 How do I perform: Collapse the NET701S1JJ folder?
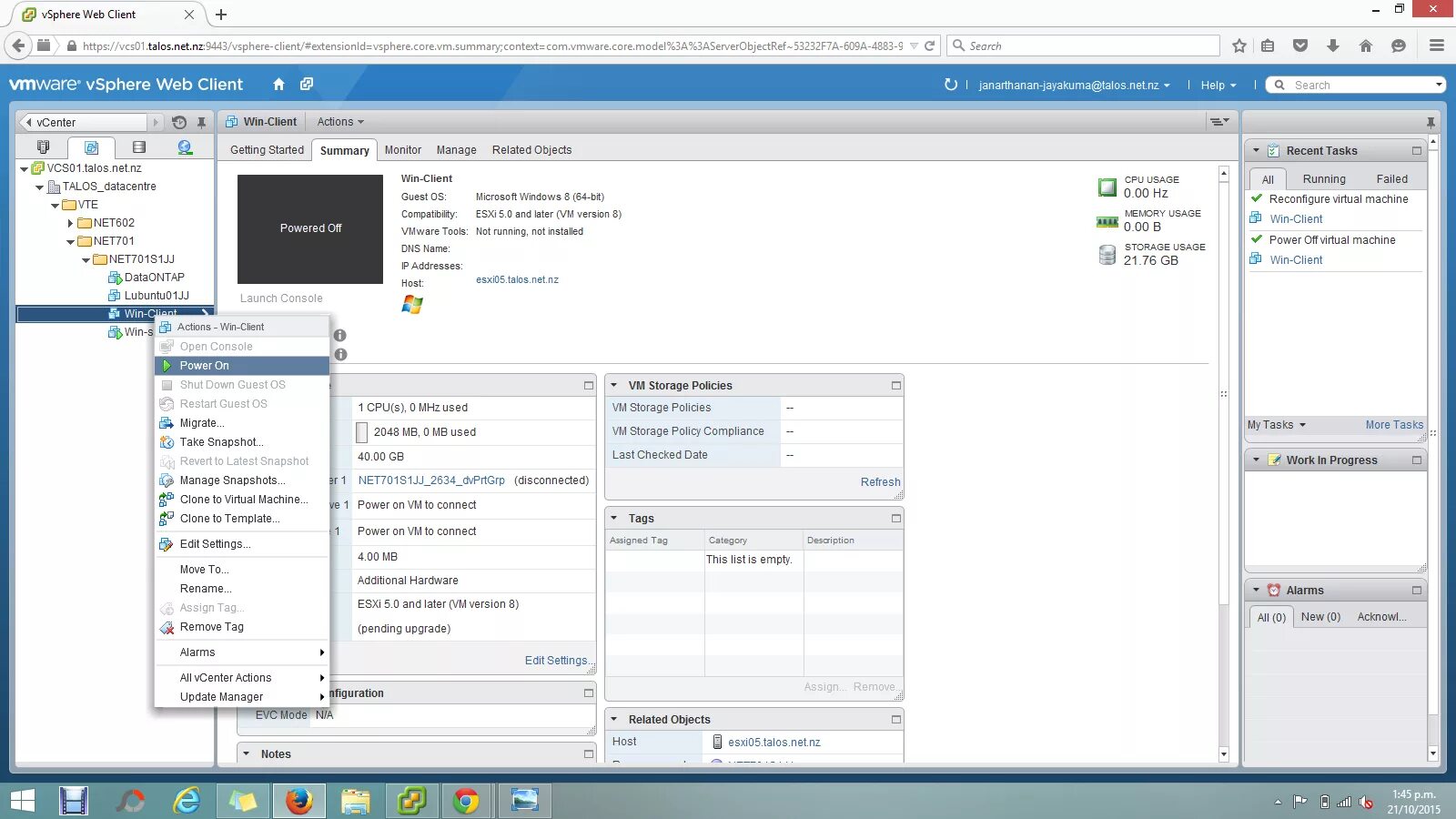coord(86,260)
